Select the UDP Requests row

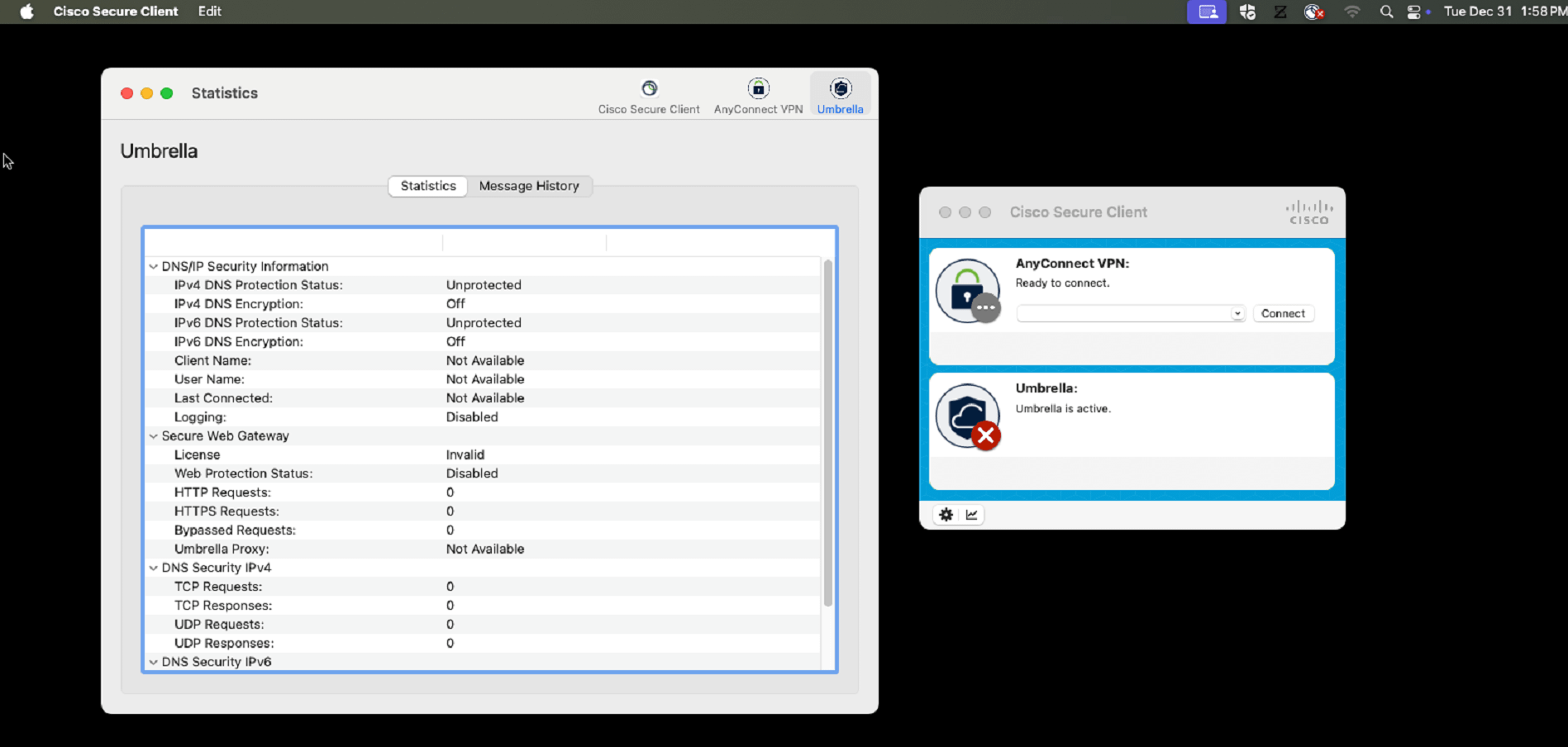483,625
